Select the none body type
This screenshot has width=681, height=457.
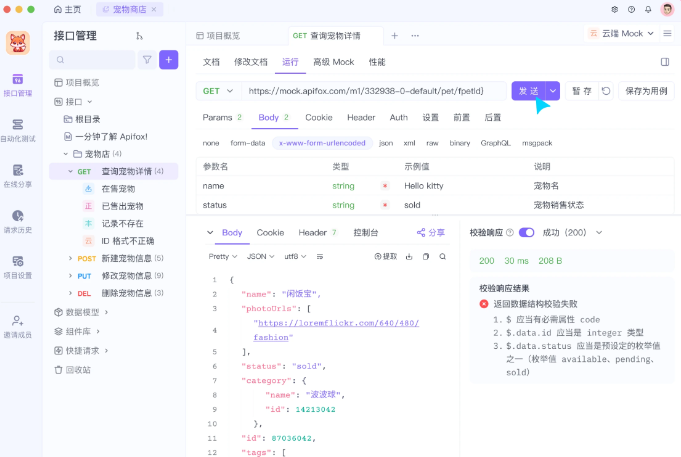point(211,143)
